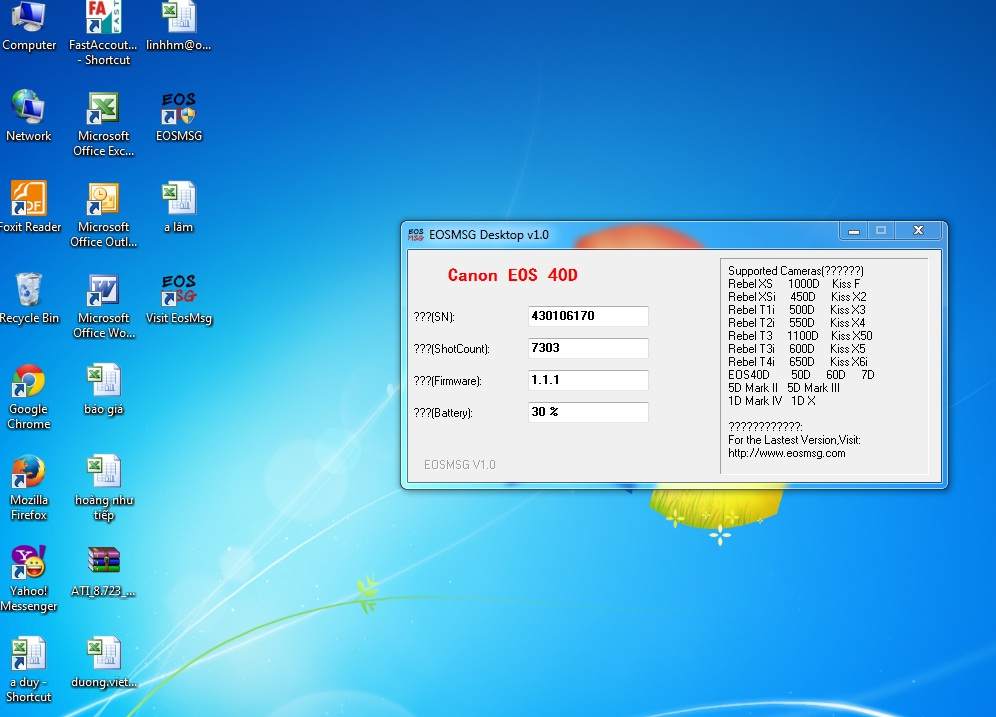Select the 'hoàng như tiệp' Excel file
996x717 pixels.
pyautogui.click(x=104, y=488)
